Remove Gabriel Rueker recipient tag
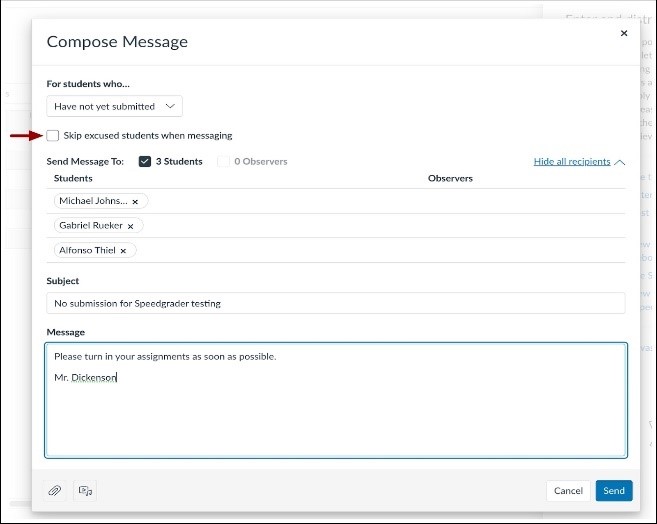 (130, 226)
